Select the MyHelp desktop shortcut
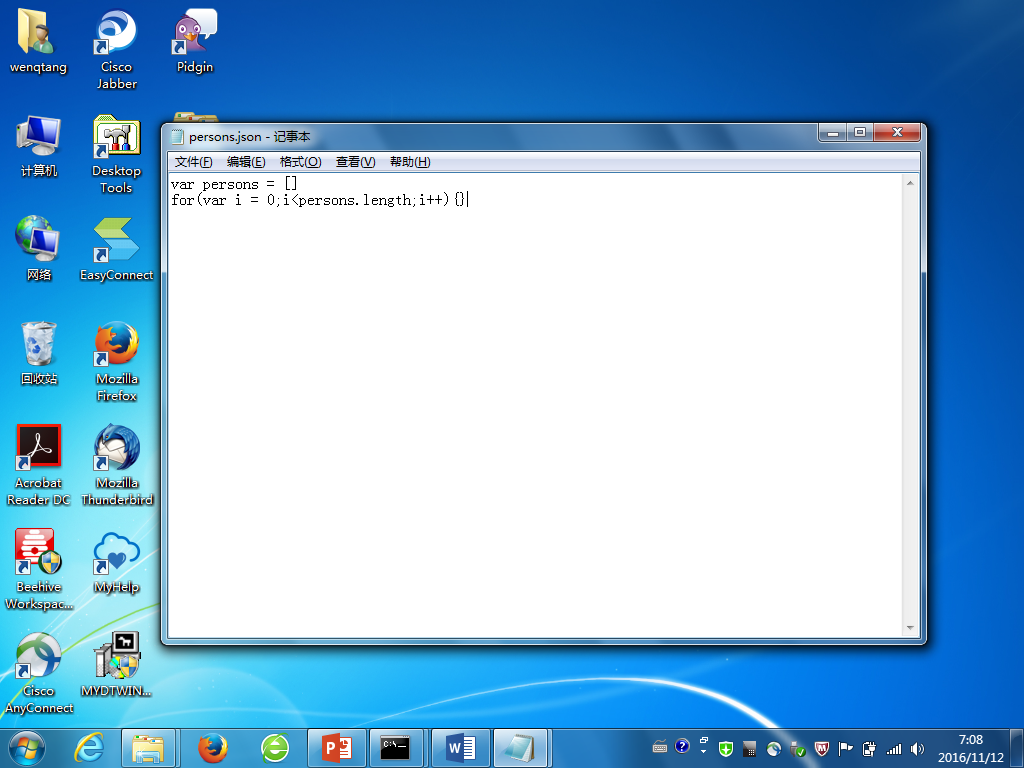This screenshot has height=768, width=1024. pyautogui.click(x=116, y=562)
